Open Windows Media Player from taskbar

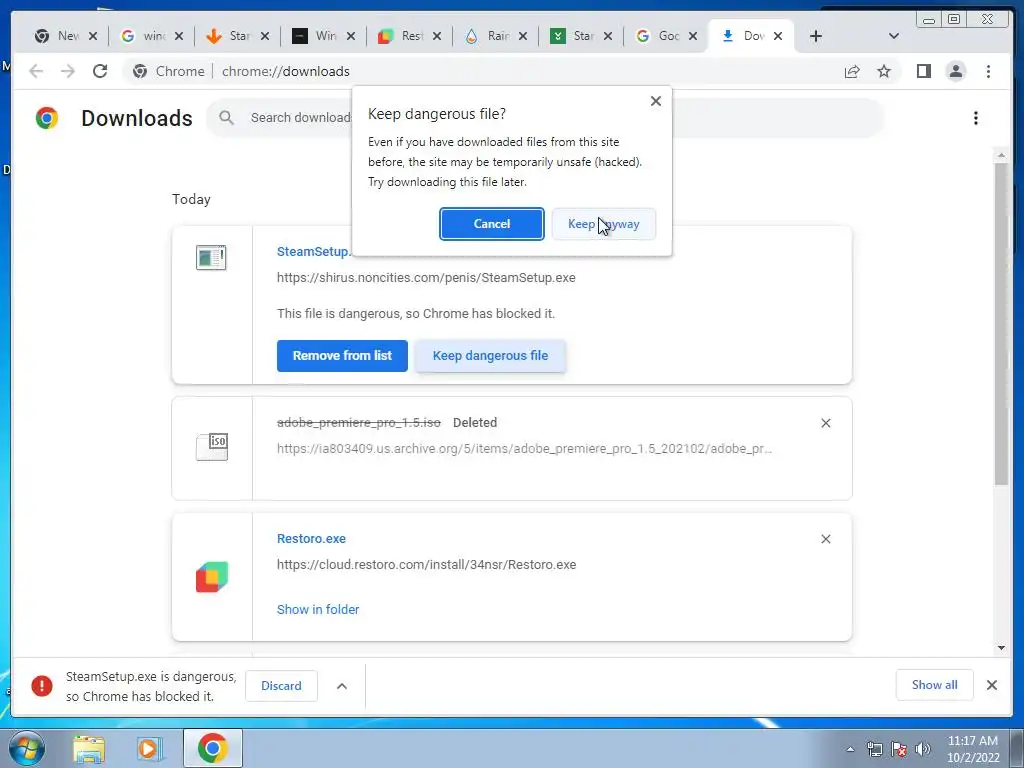click(x=148, y=748)
